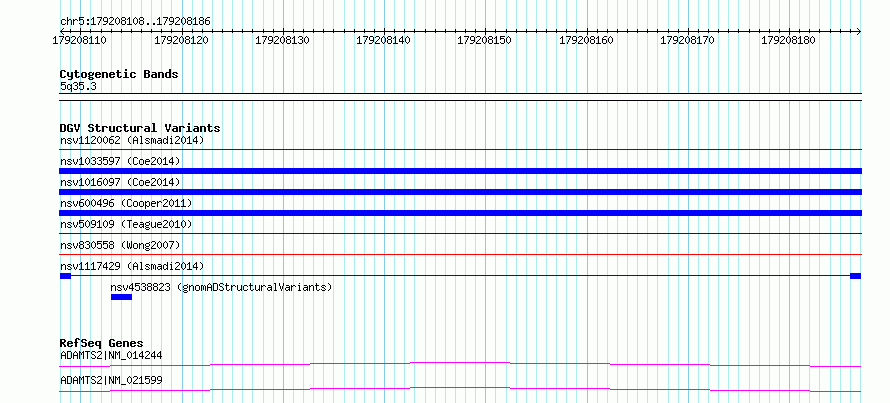The height and width of the screenshot is (403, 890).
Task: Open variant nsv1117429 (Alsmadi2014) label
Action: (x=132, y=266)
